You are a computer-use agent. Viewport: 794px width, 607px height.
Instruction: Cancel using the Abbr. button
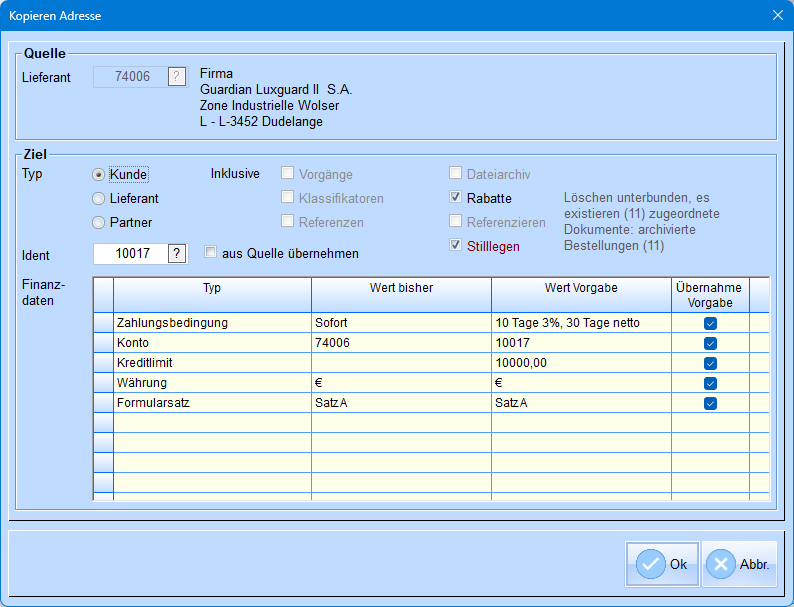(x=739, y=564)
